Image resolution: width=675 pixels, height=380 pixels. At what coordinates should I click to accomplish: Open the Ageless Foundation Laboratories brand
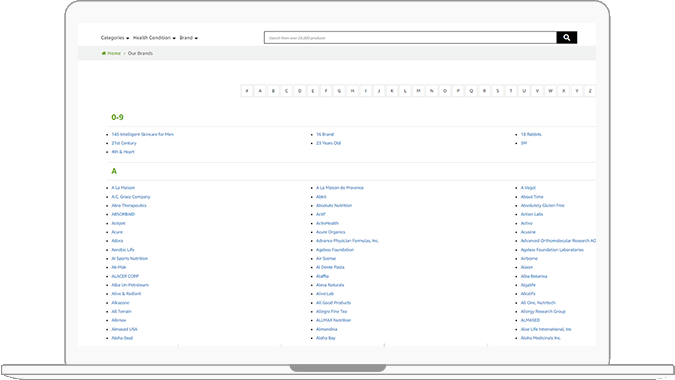tap(552, 250)
